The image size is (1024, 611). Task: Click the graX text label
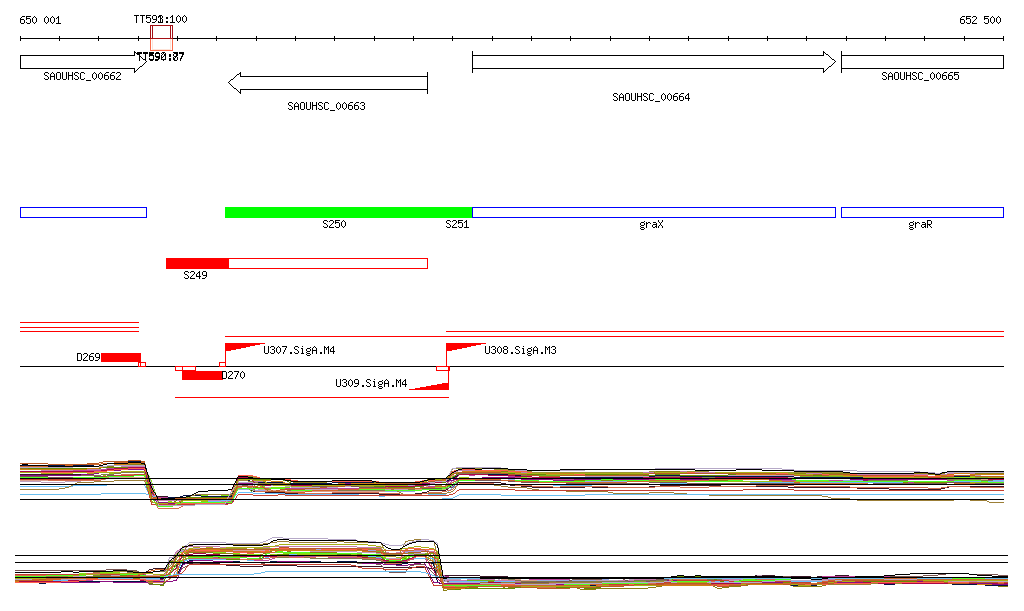click(x=652, y=225)
